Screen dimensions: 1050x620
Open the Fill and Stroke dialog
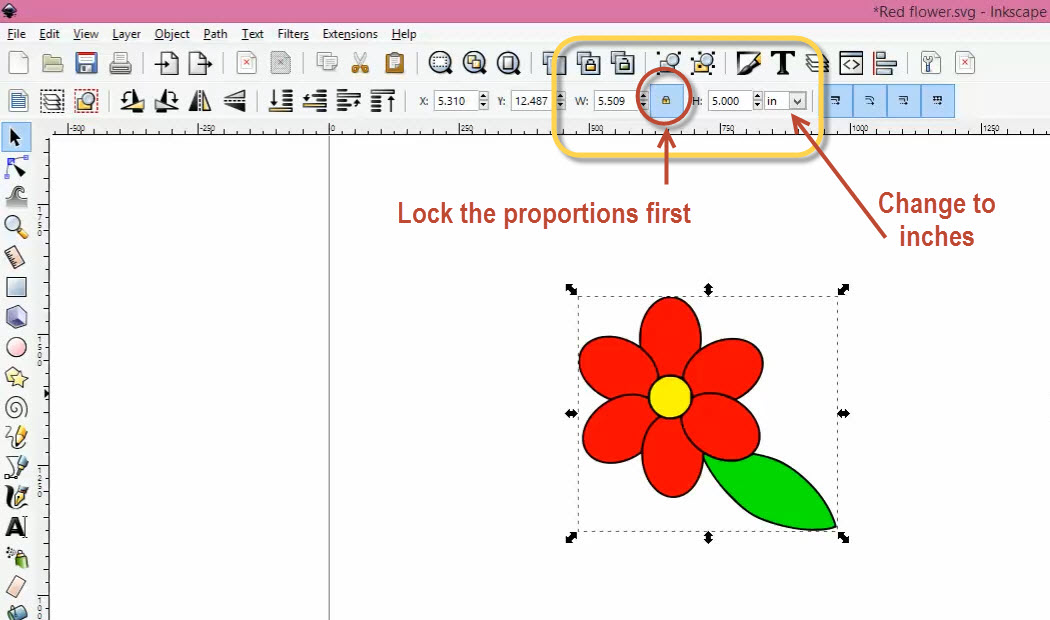pos(748,63)
